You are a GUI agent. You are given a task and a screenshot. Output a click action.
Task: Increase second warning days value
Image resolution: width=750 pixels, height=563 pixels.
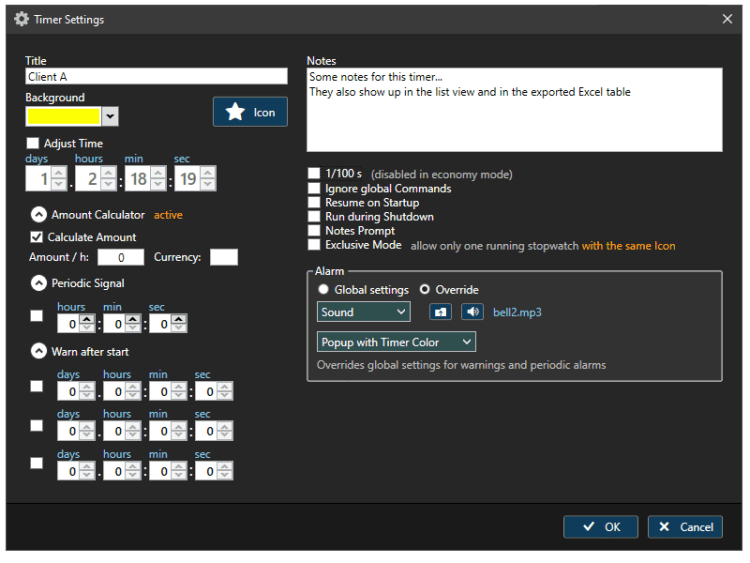pyautogui.click(x=87, y=427)
